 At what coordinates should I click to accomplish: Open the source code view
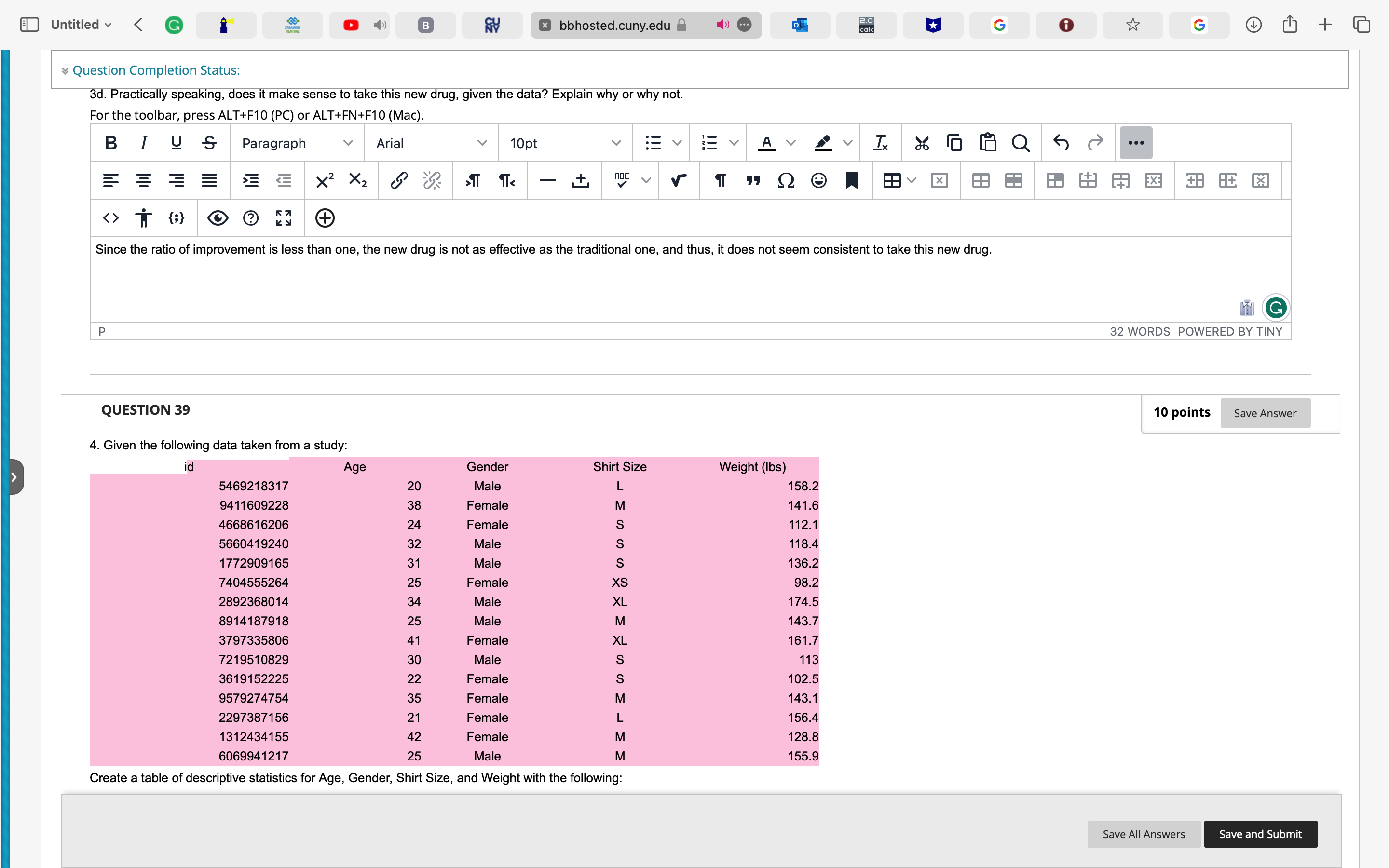(x=111, y=218)
